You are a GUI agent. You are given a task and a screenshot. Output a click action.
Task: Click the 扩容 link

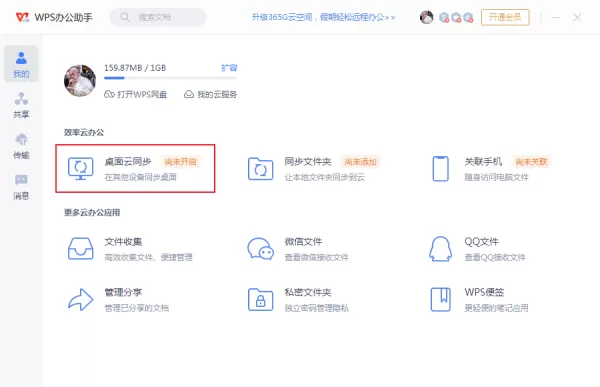[x=229, y=68]
